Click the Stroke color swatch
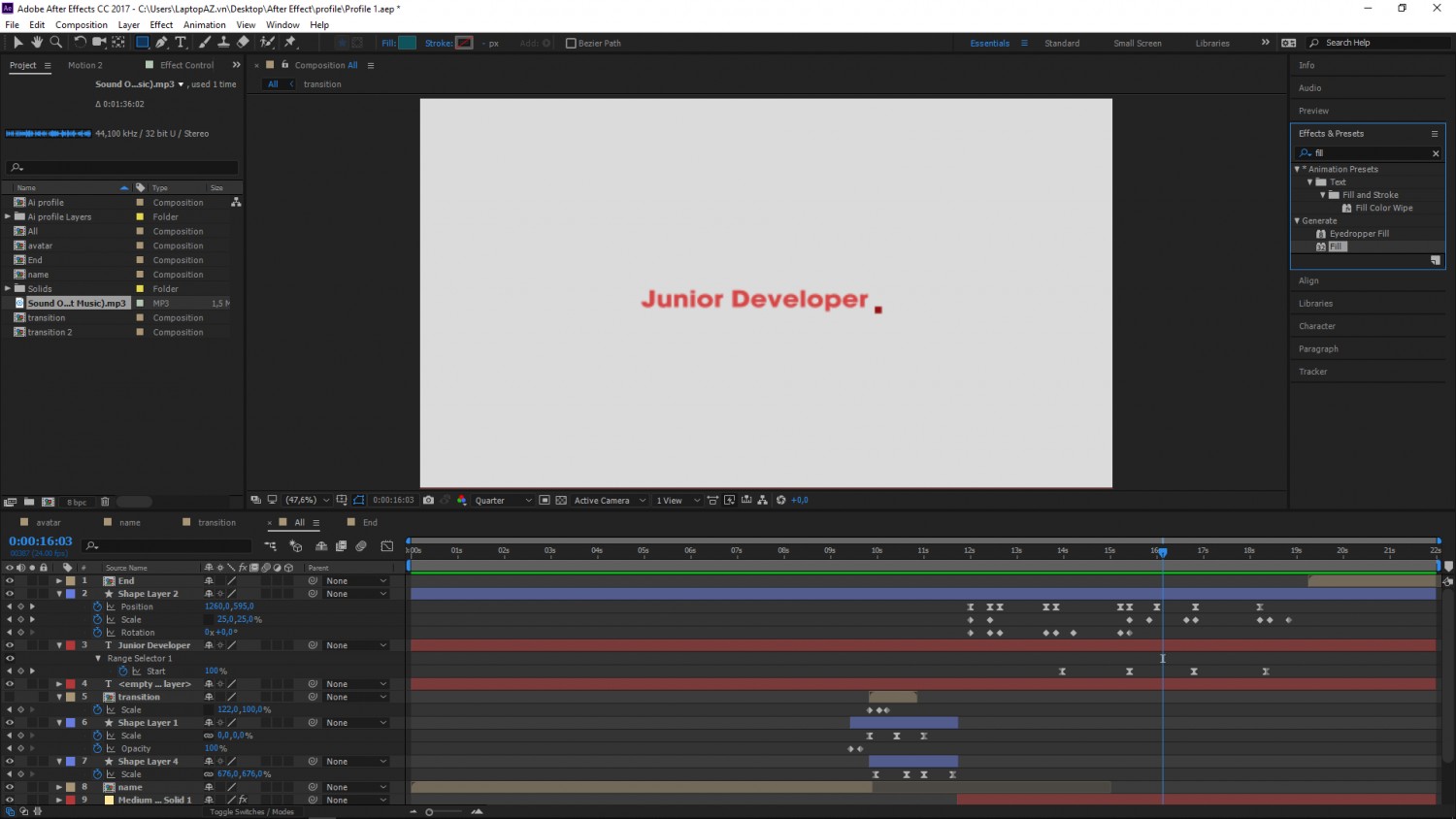Viewport: 1456px width, 819px height. tap(465, 43)
